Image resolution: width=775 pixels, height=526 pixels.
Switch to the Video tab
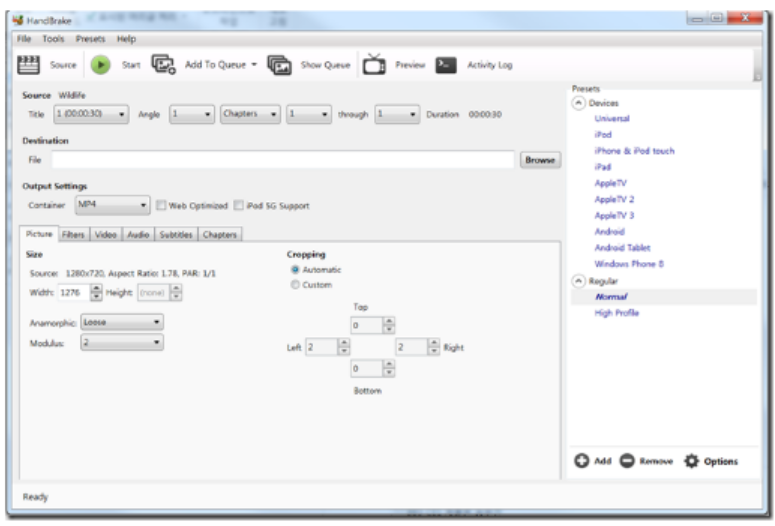pyautogui.click(x=106, y=235)
